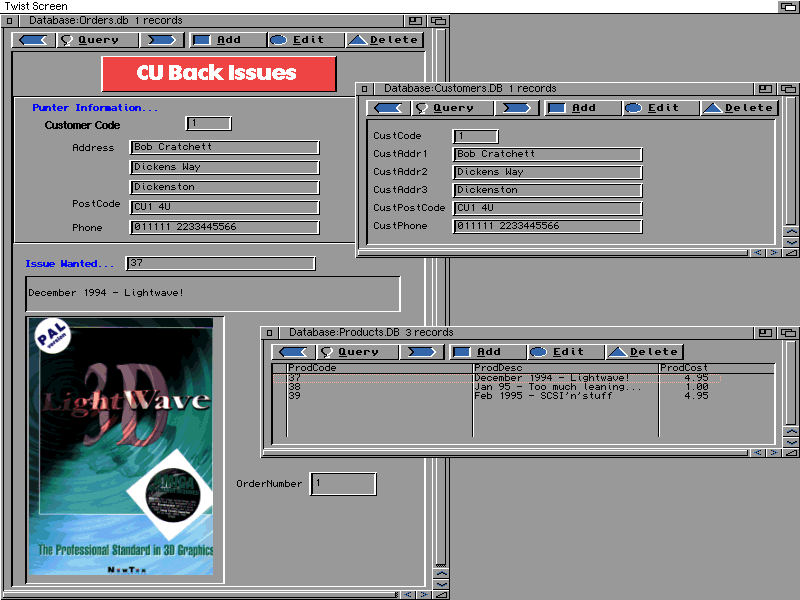Click right scroll arrow in Customers window
The height and width of the screenshot is (600, 800).
(x=774, y=253)
